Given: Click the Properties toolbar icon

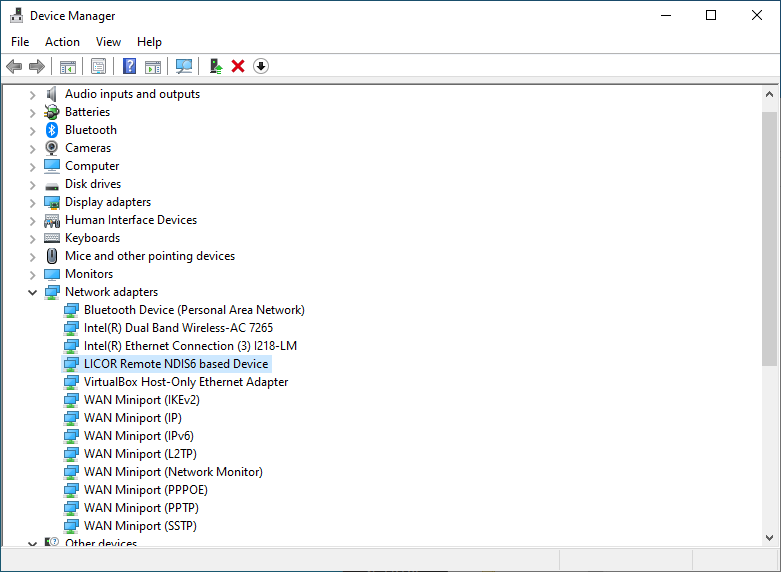Looking at the screenshot, I should tap(98, 66).
